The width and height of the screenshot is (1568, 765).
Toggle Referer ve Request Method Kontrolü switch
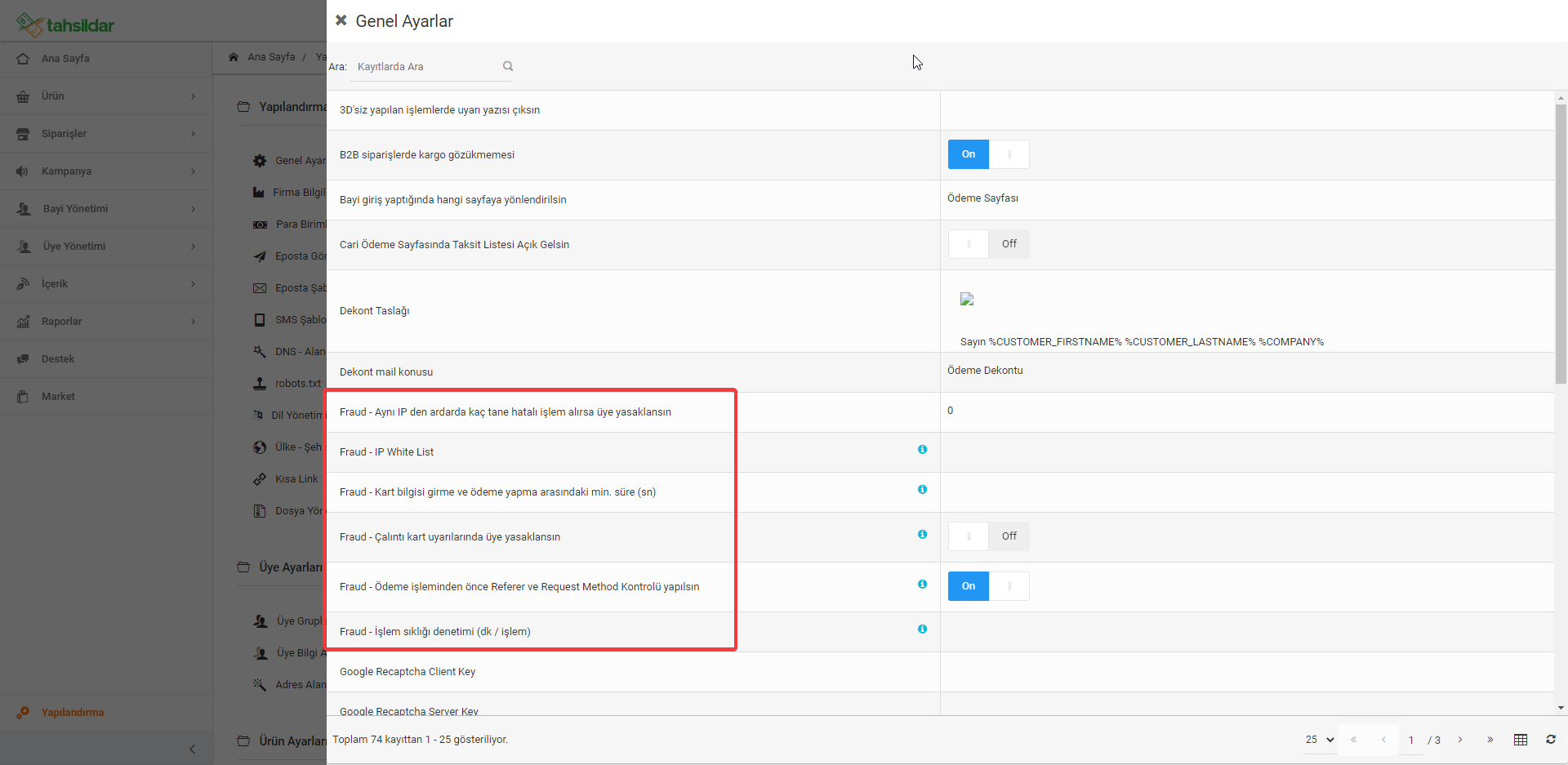pyautogui.click(x=988, y=586)
